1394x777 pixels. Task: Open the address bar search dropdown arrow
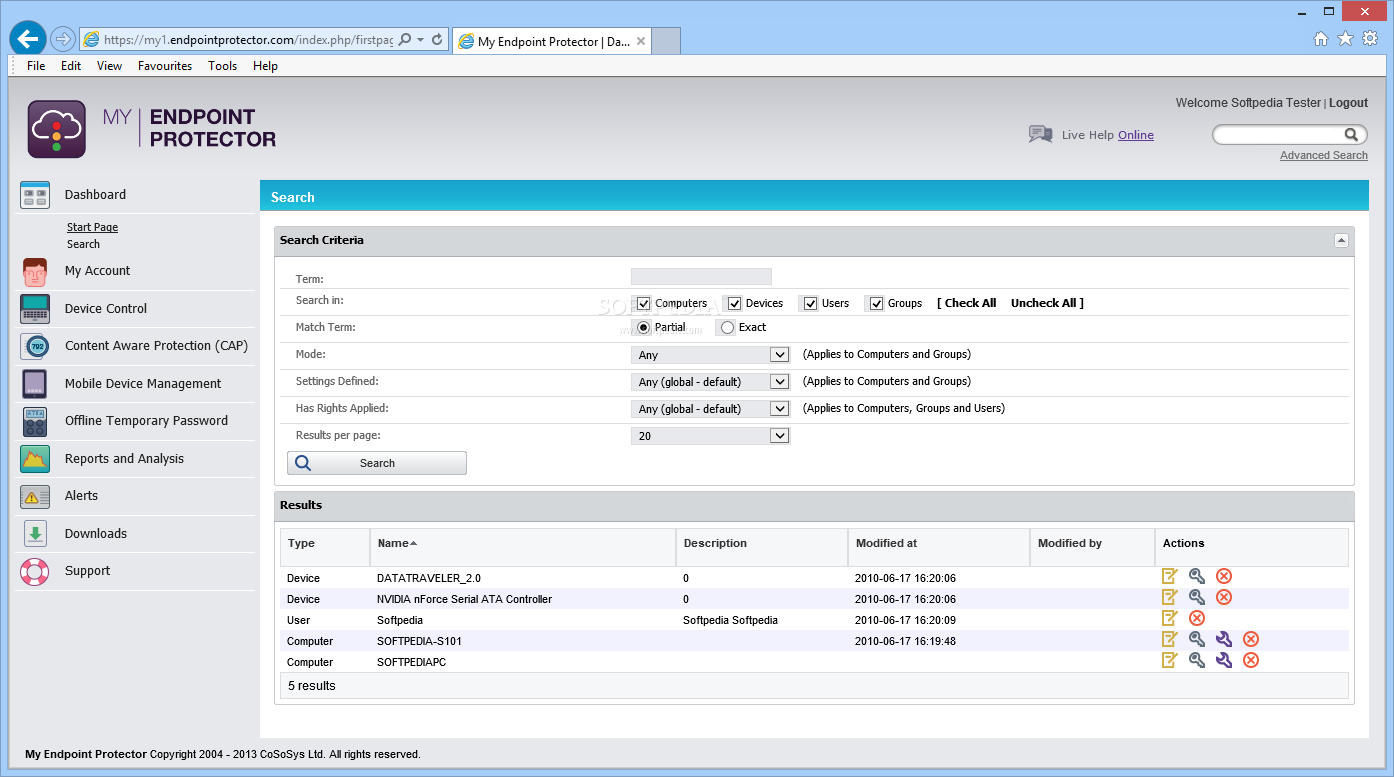point(421,40)
